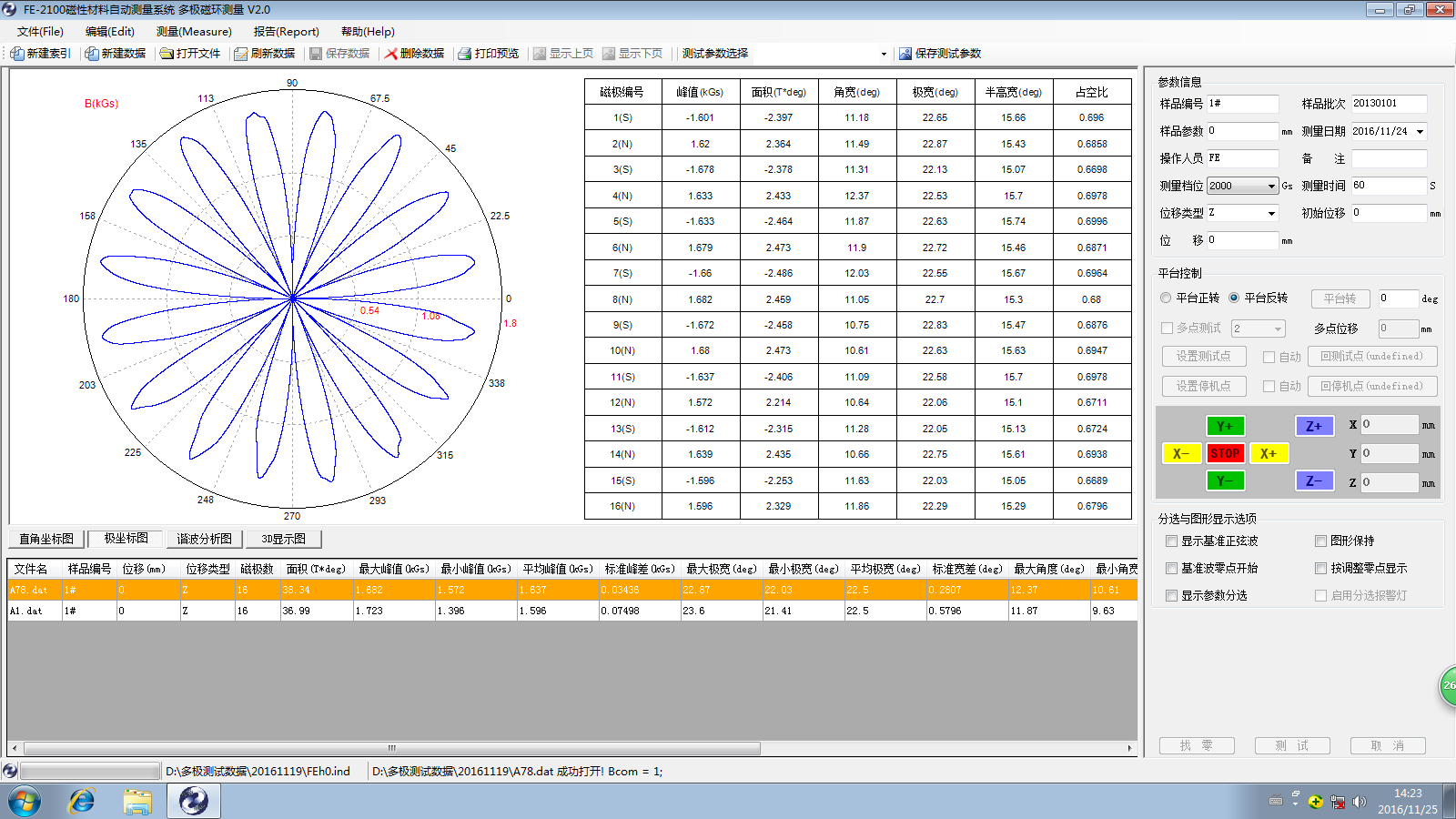Open 测量日期 date dropdown
Viewport: 1456px width, 819px height.
[x=1420, y=132]
